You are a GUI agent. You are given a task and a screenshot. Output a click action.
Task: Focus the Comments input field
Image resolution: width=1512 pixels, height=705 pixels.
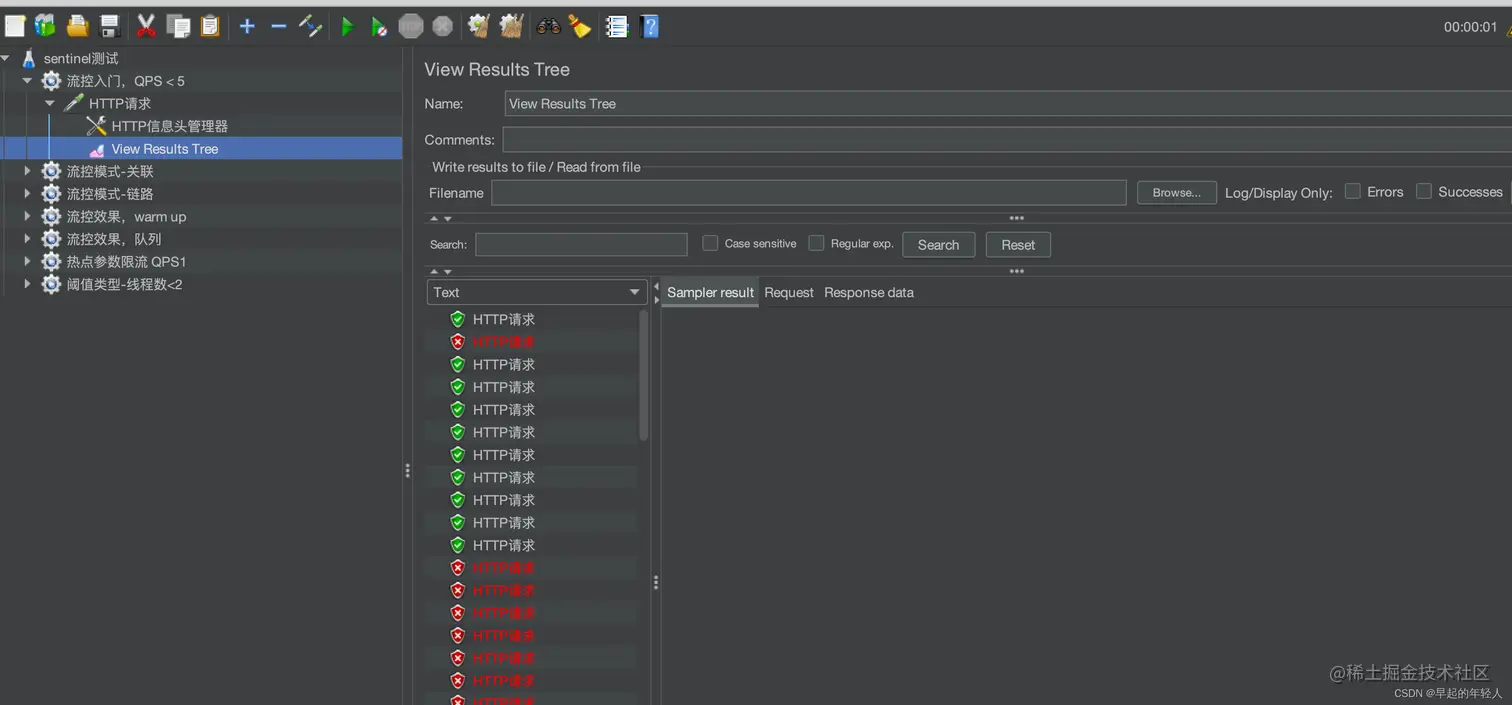click(x=1007, y=140)
